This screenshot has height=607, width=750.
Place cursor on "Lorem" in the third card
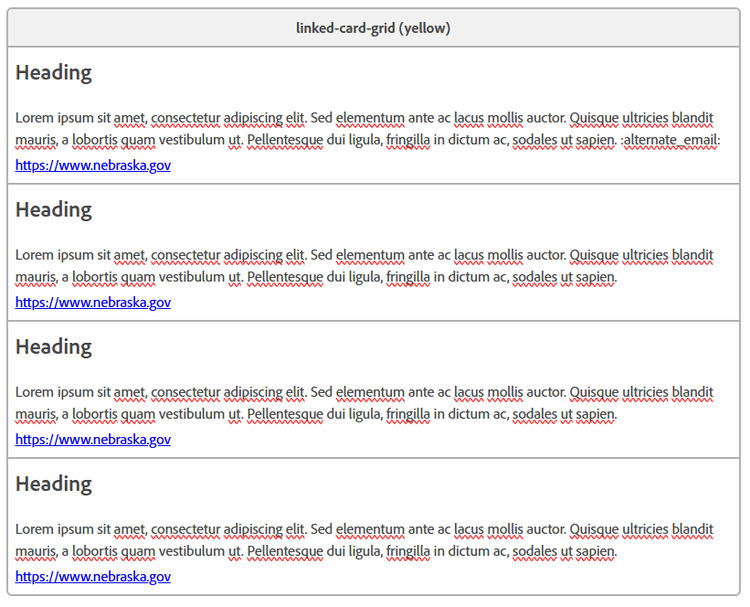34,391
